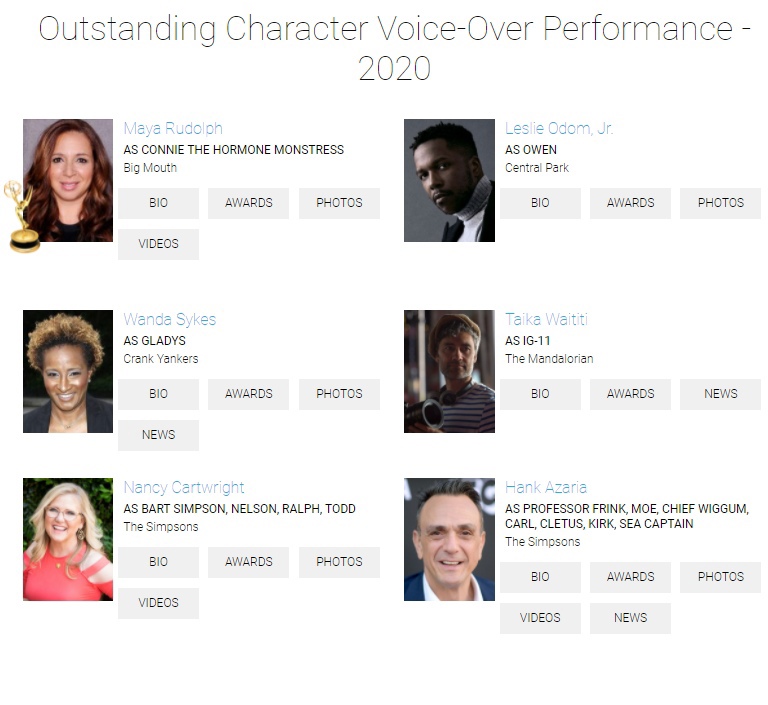The image size is (768, 705).
Task: Visit the Taika Waititi name link
Action: point(546,320)
